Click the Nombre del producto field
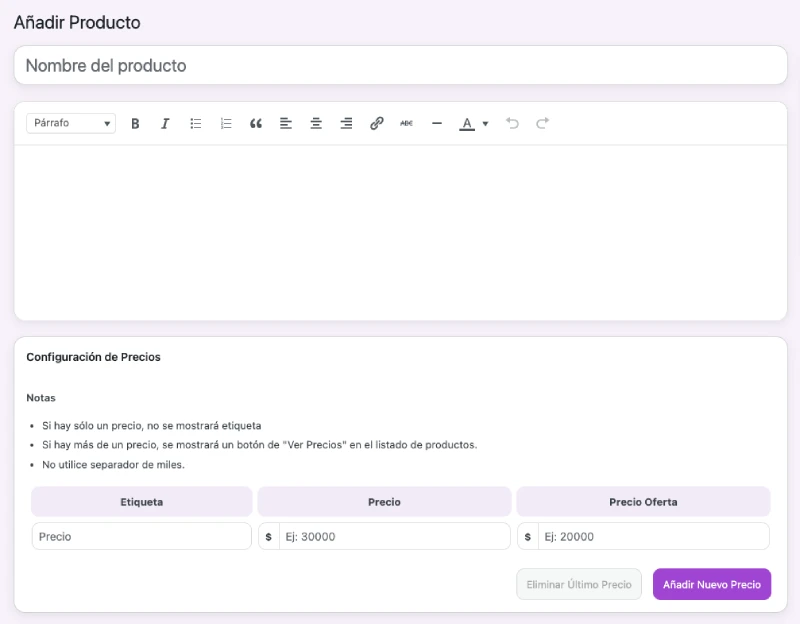The height and width of the screenshot is (624, 800). 400,65
